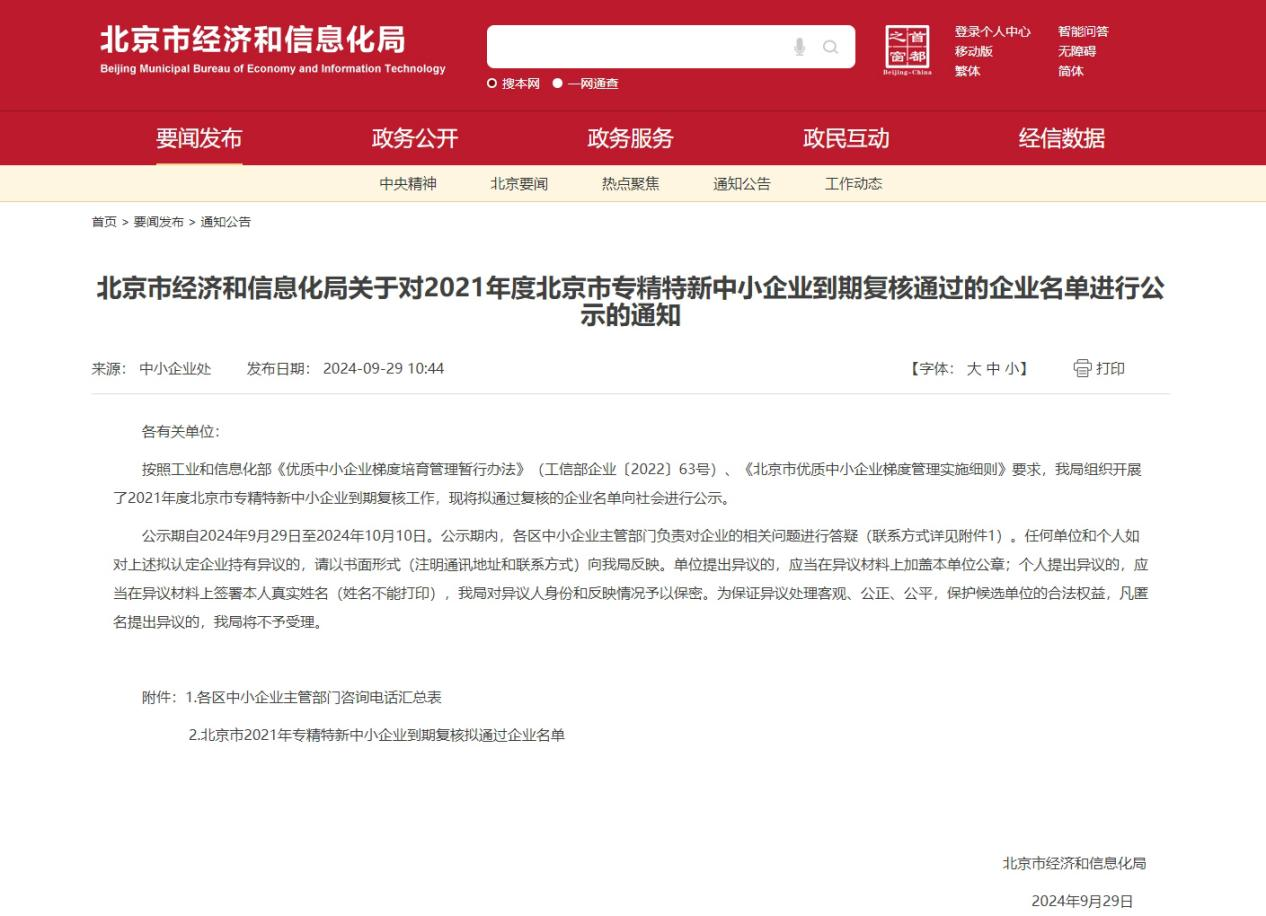Switch to the 通知公告 sub-tab

point(741,184)
